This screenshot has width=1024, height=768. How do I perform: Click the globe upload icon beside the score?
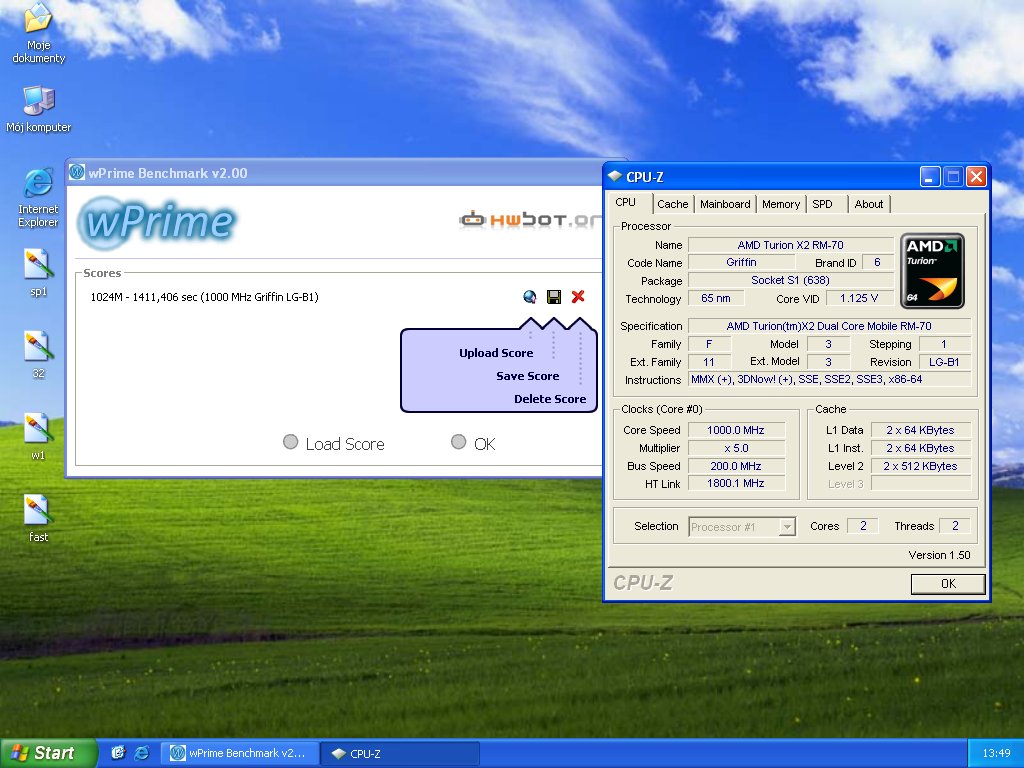pyautogui.click(x=530, y=297)
